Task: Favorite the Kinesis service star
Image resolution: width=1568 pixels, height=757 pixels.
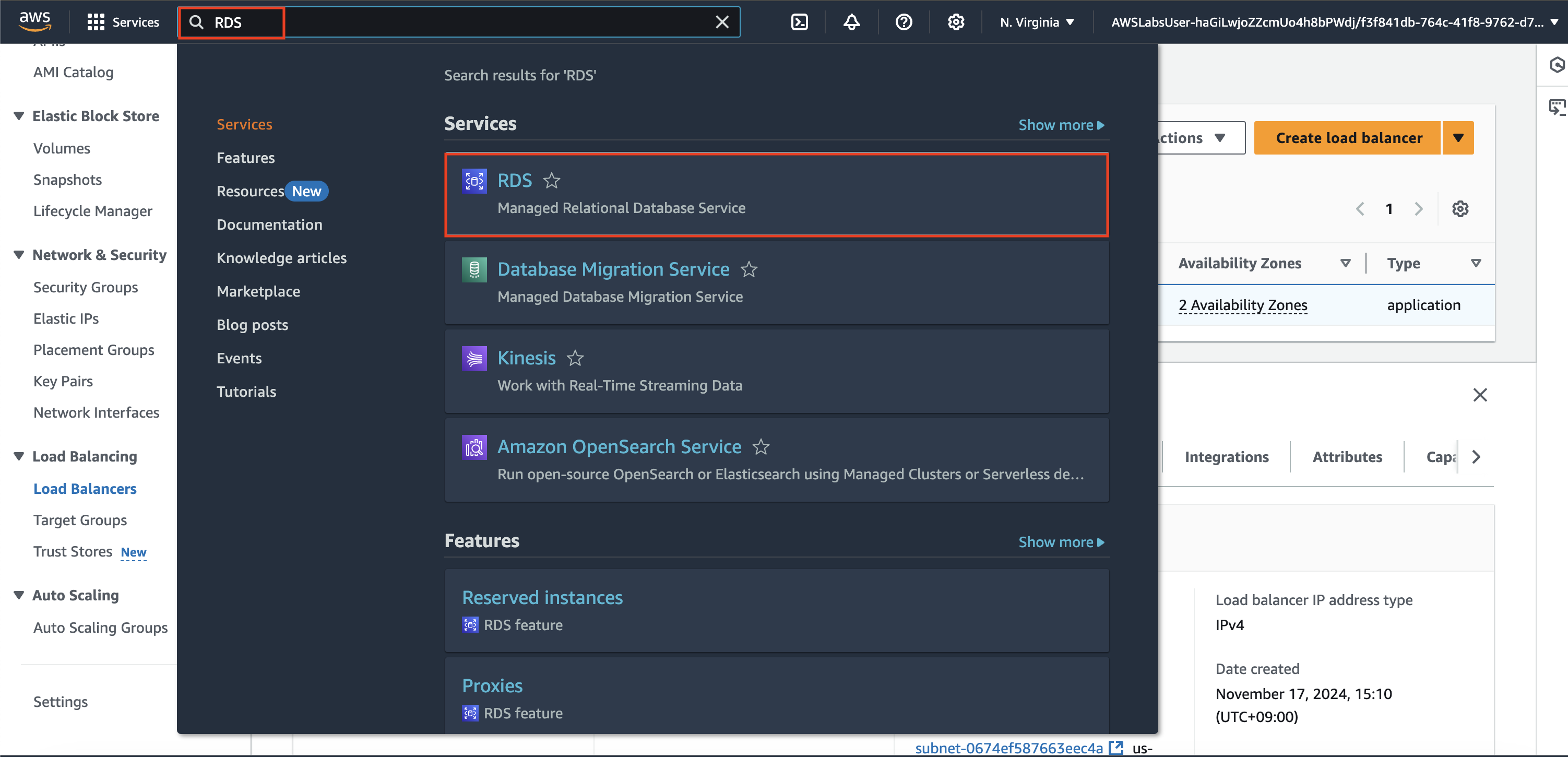Action: (x=575, y=358)
